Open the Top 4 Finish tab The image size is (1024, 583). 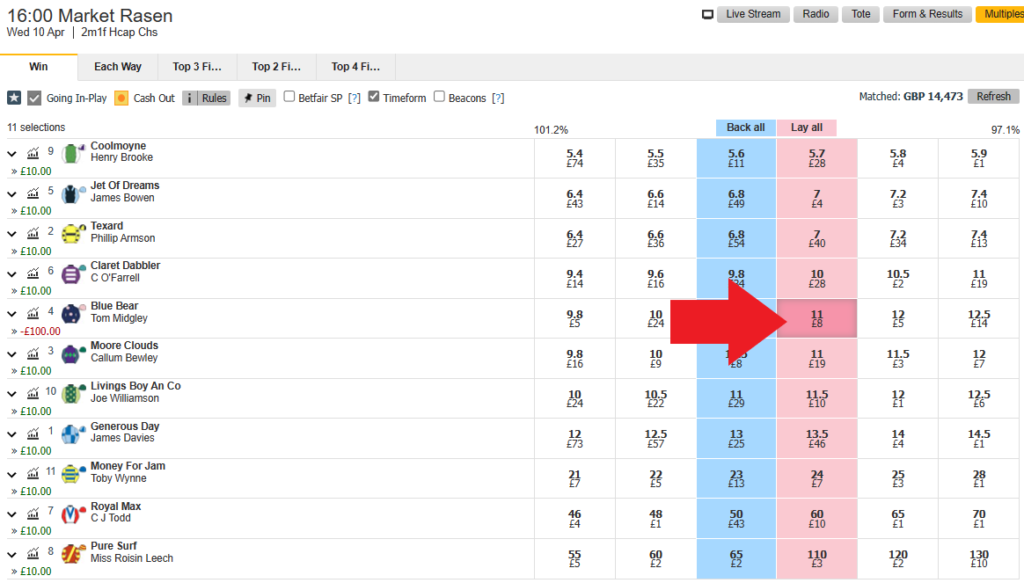[x=355, y=67]
